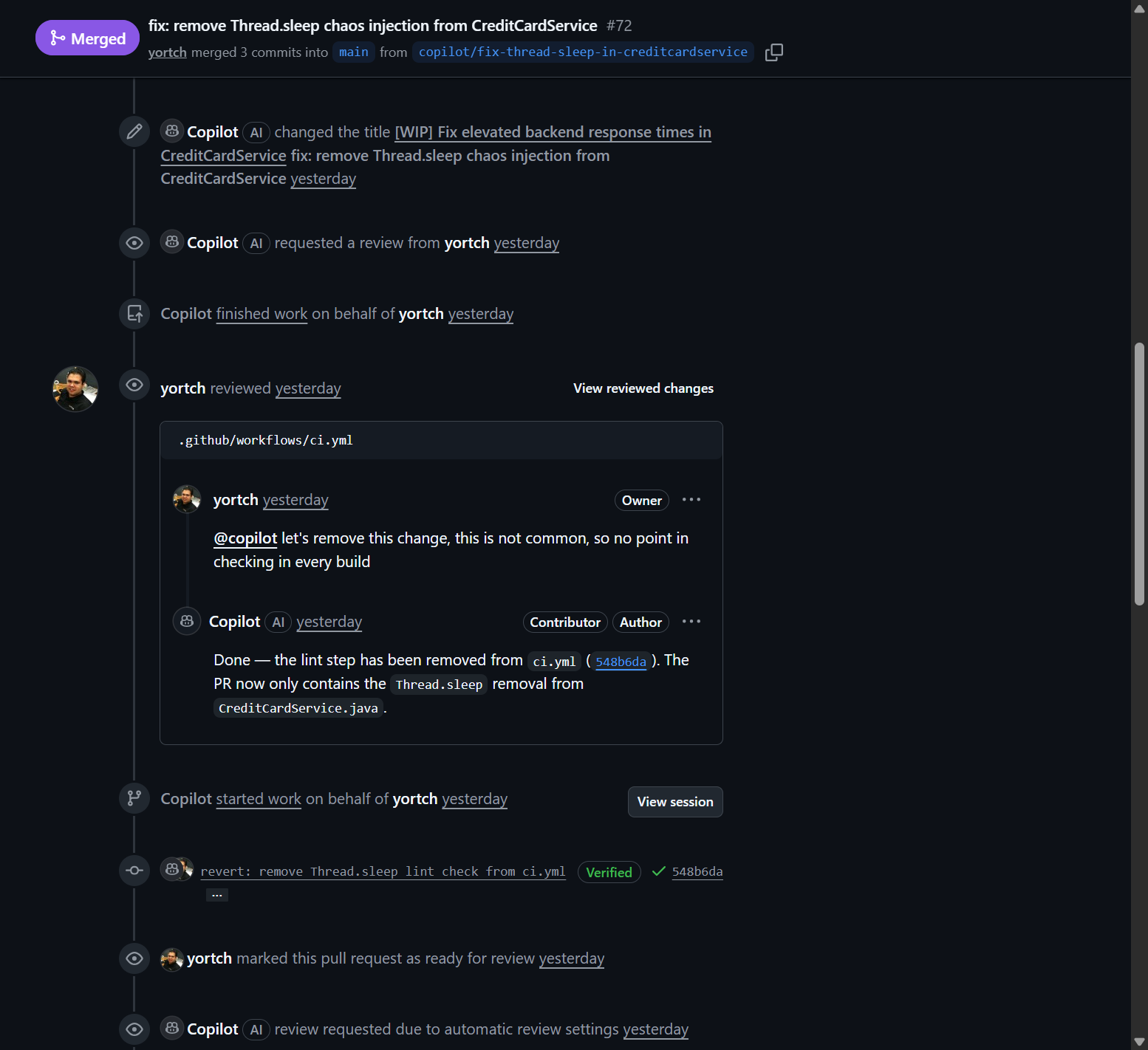Click the pencil icon on the title change event
The height and width of the screenshot is (1050, 1148).
134,131
